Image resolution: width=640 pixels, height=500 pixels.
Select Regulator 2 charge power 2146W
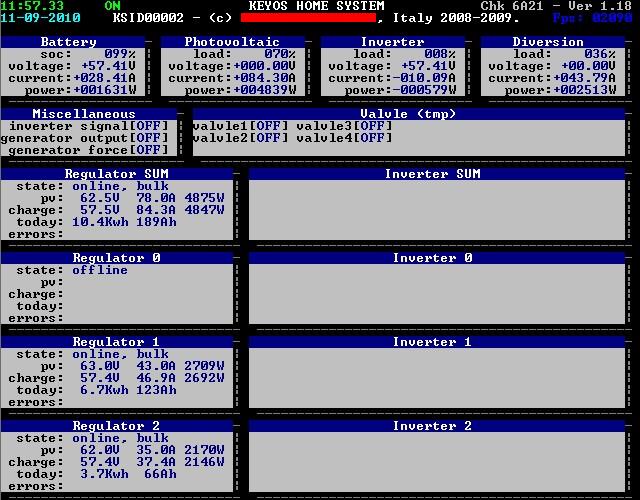(x=204, y=462)
